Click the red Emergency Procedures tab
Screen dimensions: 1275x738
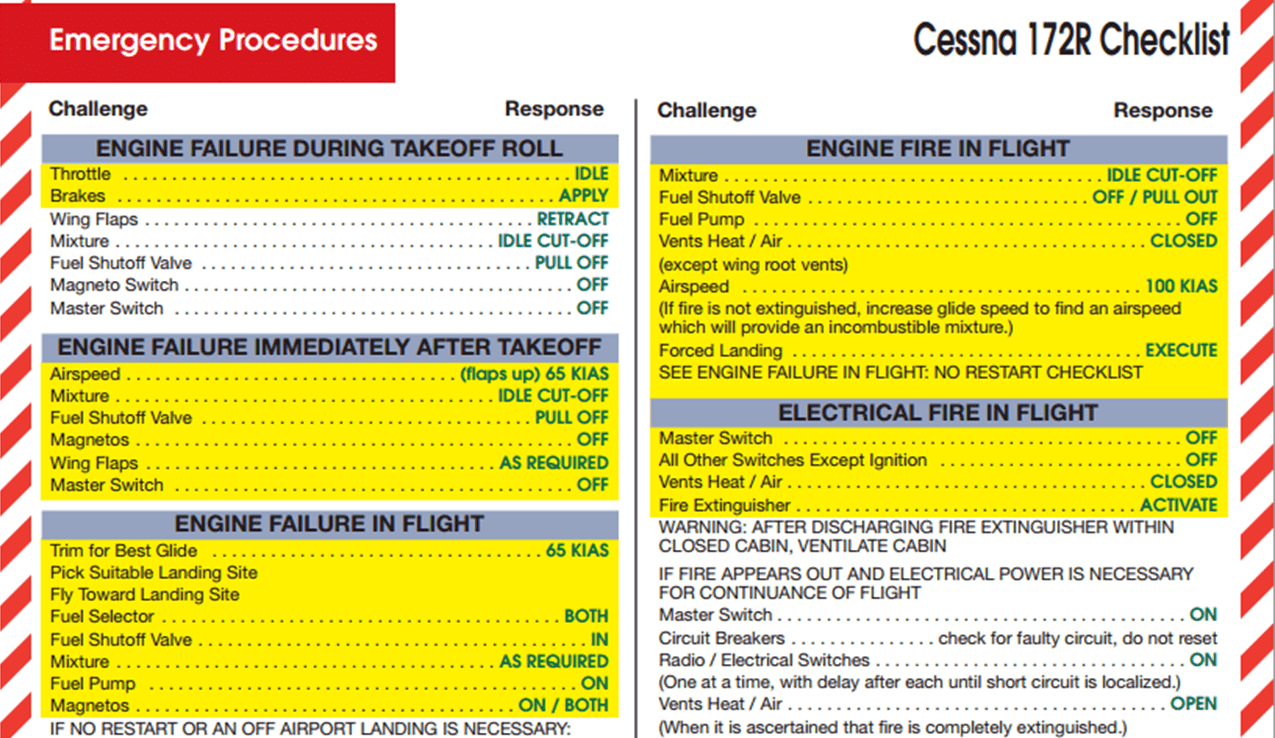pos(212,41)
